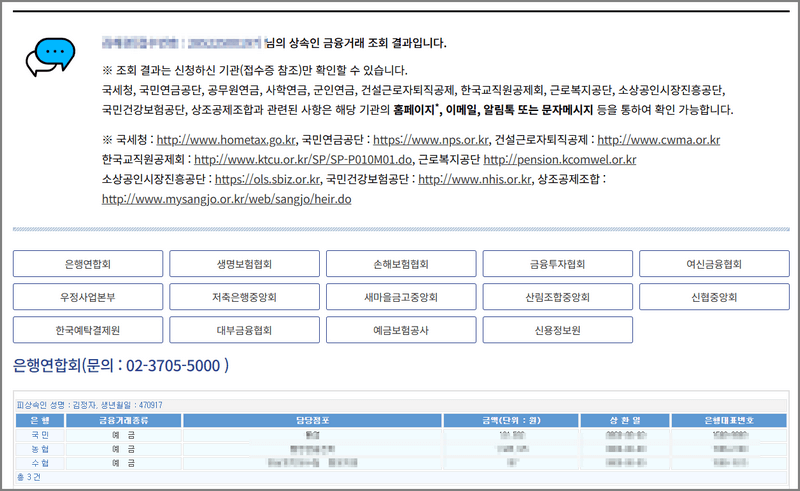Select the 대부금융협회 button
800x491 pixels.
(x=244, y=330)
